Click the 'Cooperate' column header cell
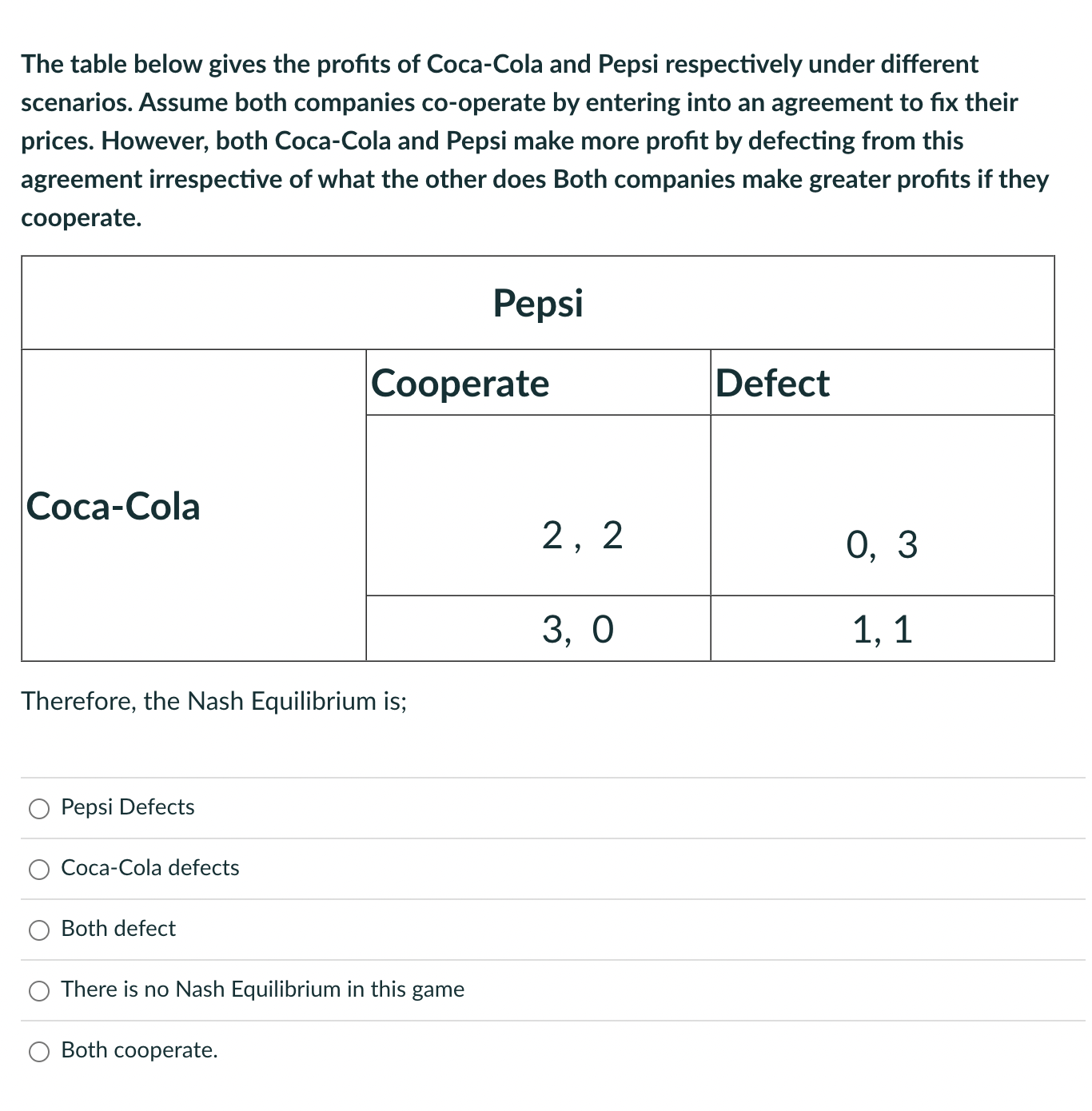 tap(460, 383)
